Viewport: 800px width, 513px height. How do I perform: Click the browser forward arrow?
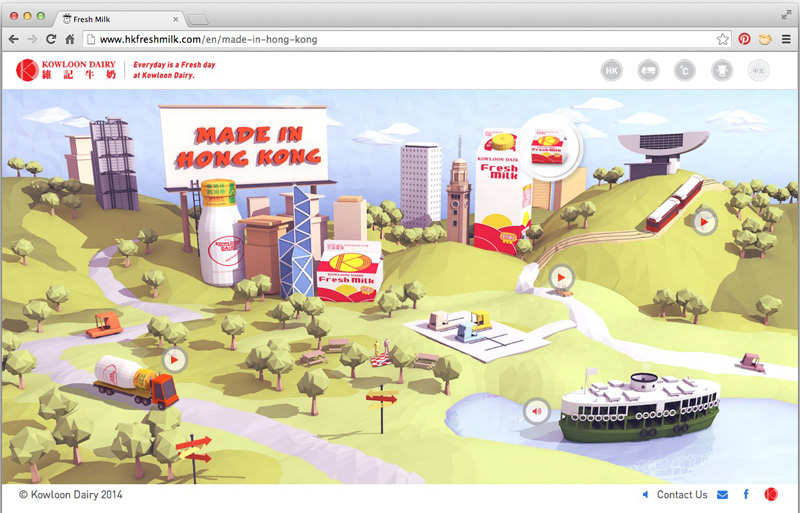(32, 39)
